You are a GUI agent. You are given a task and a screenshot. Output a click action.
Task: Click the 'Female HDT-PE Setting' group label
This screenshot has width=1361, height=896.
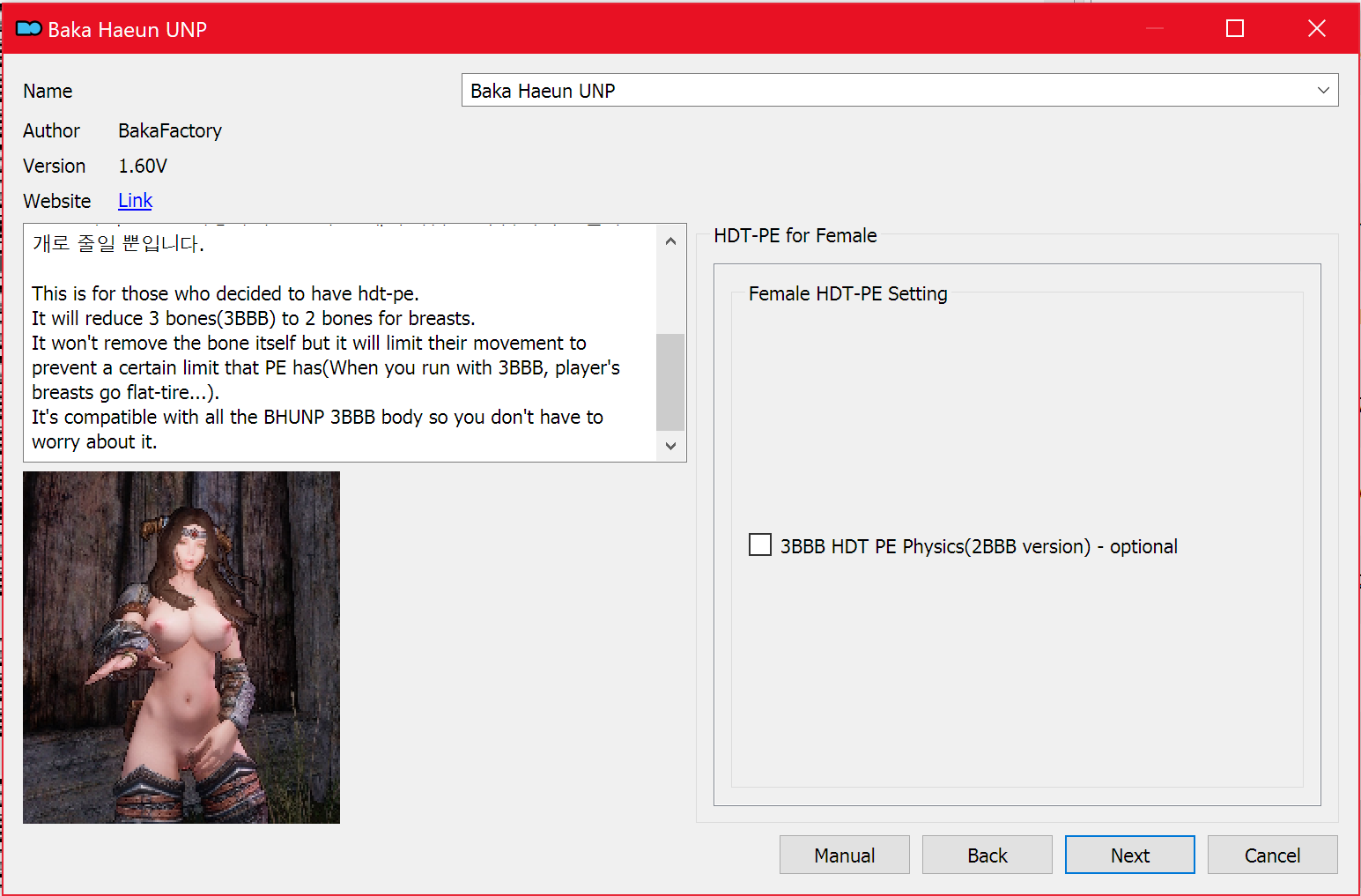point(847,293)
